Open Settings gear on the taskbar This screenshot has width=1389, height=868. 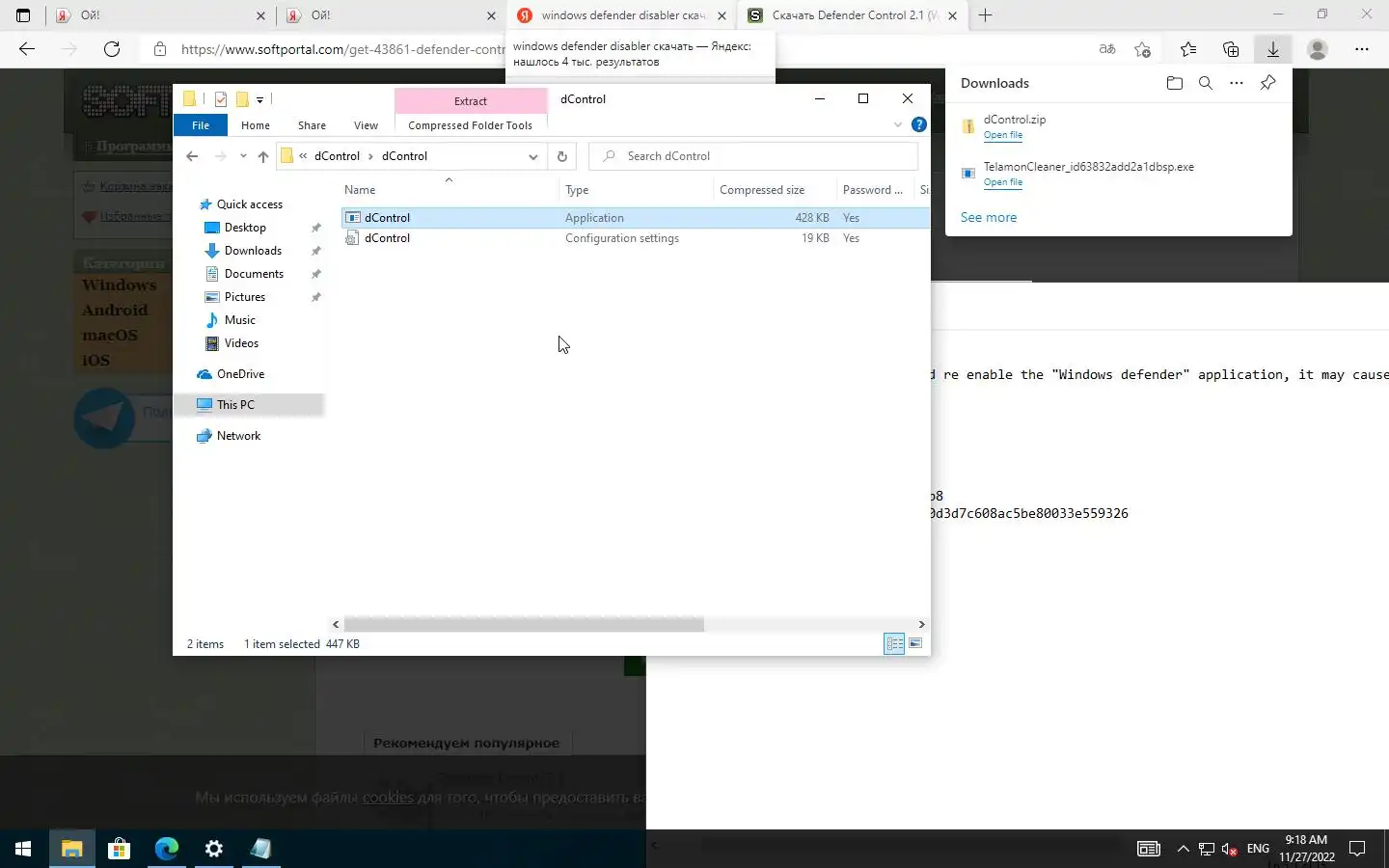(x=214, y=849)
